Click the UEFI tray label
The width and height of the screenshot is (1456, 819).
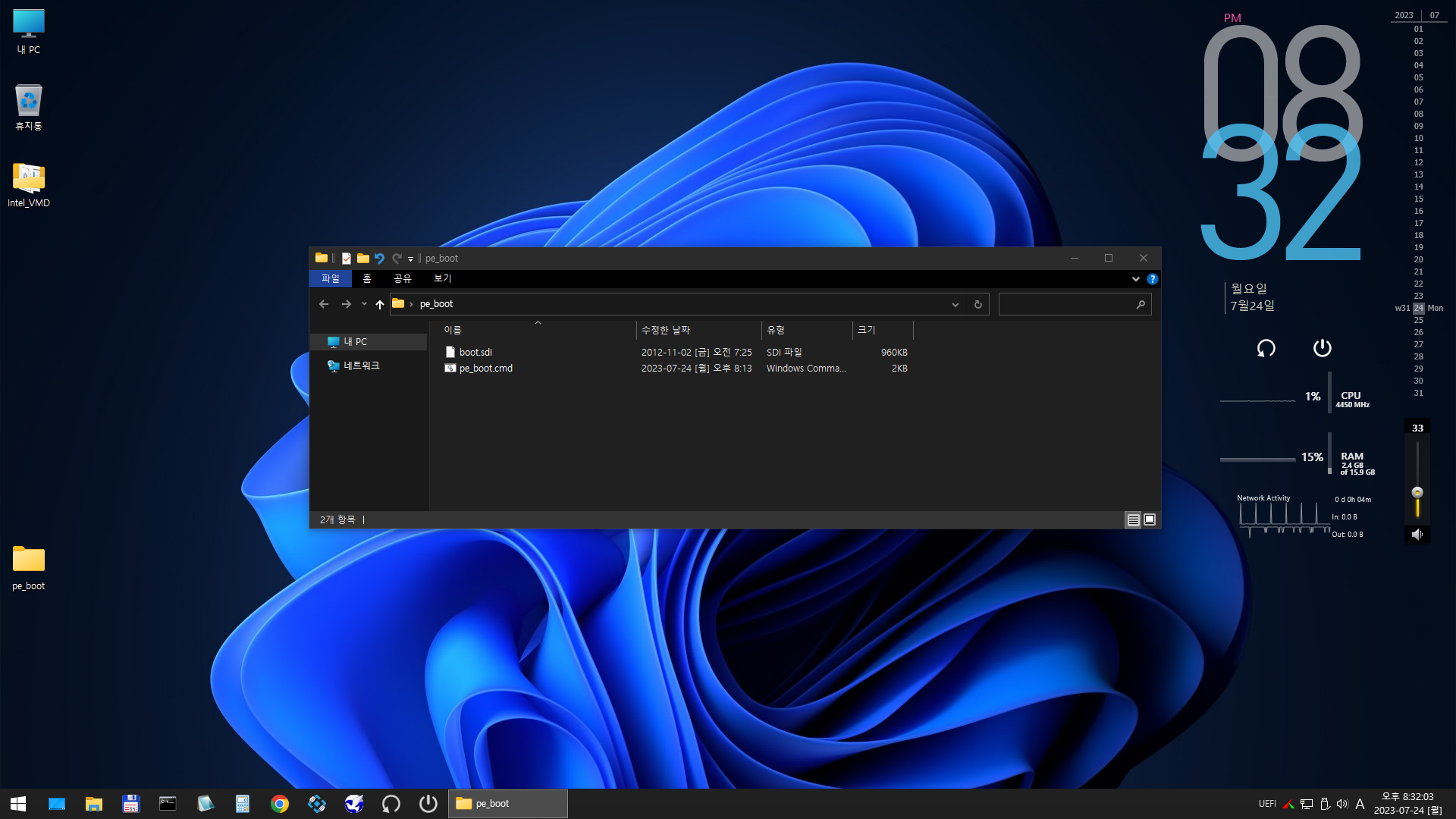point(1267,804)
